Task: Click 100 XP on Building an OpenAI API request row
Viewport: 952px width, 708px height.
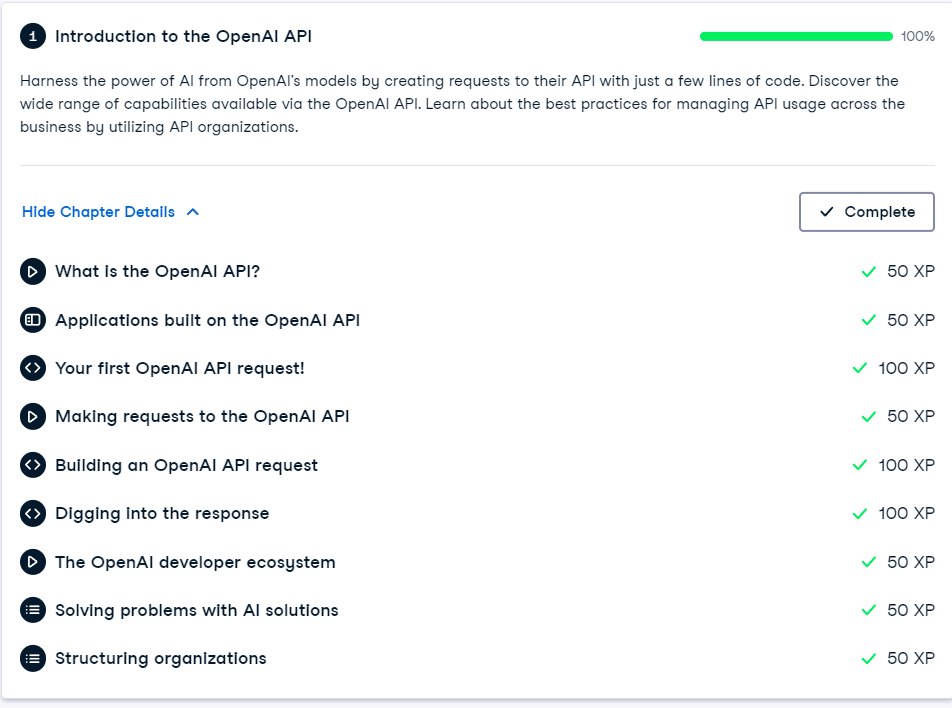Action: [x=906, y=465]
